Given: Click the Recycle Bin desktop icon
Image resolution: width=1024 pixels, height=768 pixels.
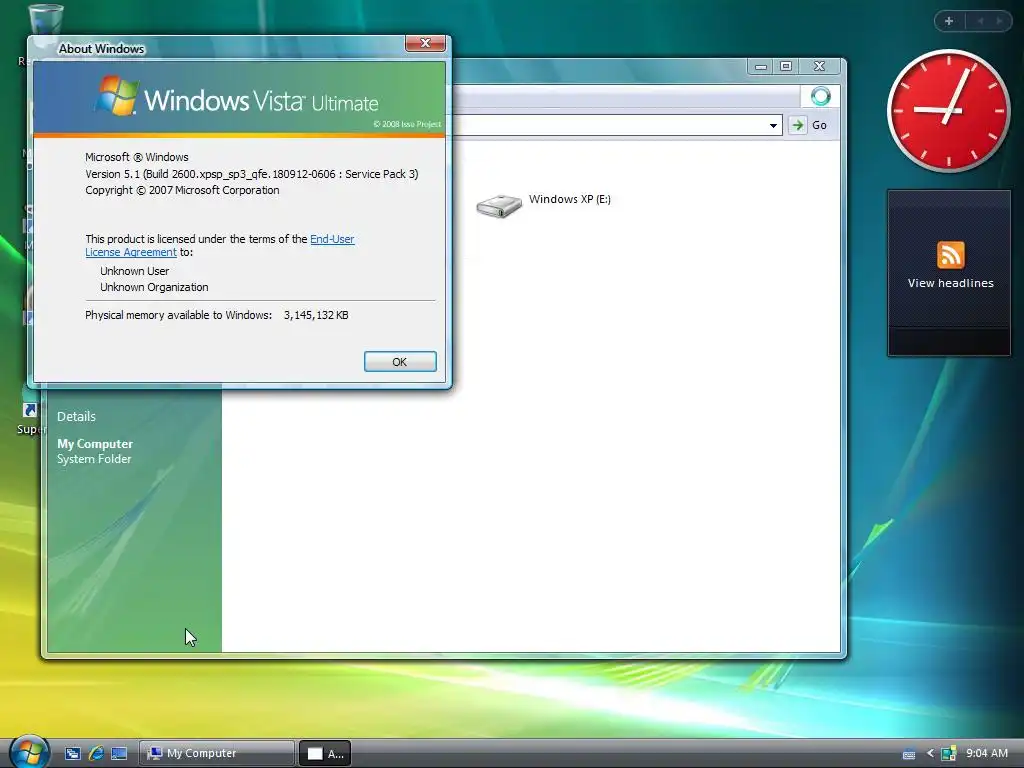Looking at the screenshot, I should 44,21.
